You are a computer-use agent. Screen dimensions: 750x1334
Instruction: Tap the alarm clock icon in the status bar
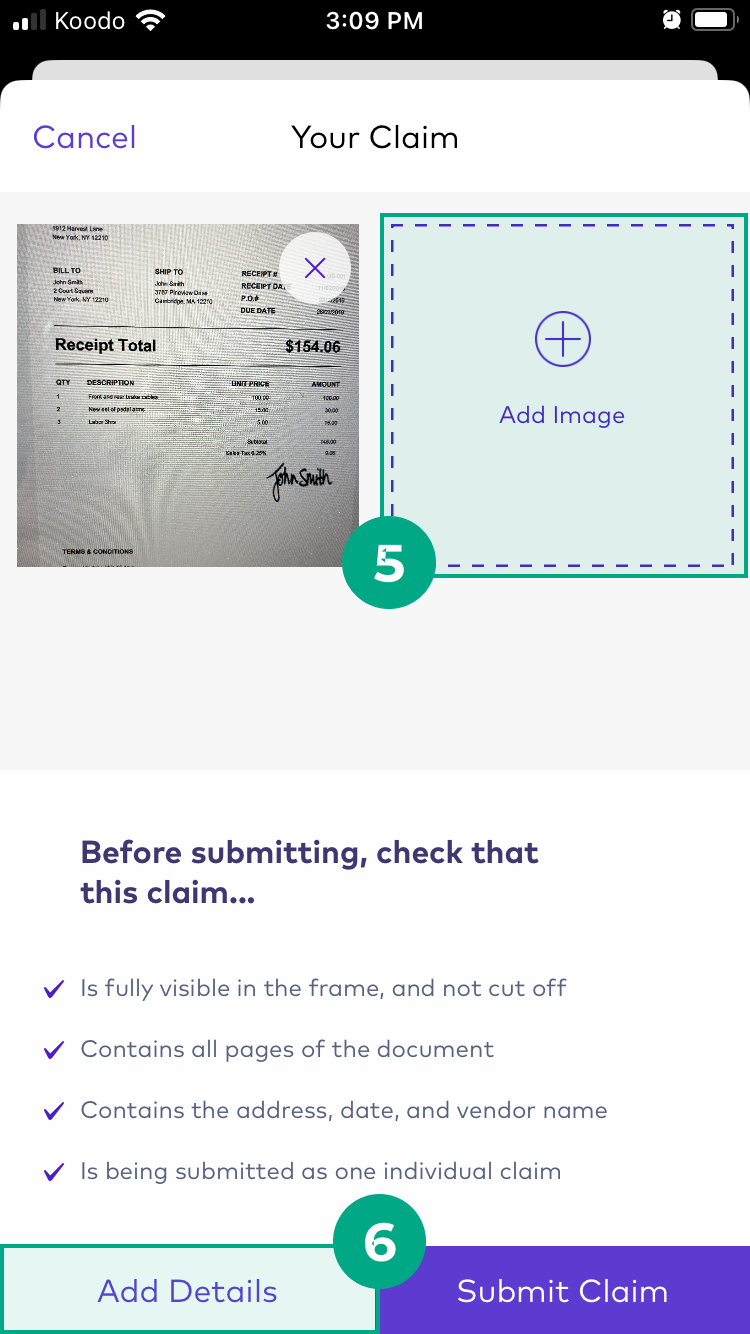[x=671, y=18]
